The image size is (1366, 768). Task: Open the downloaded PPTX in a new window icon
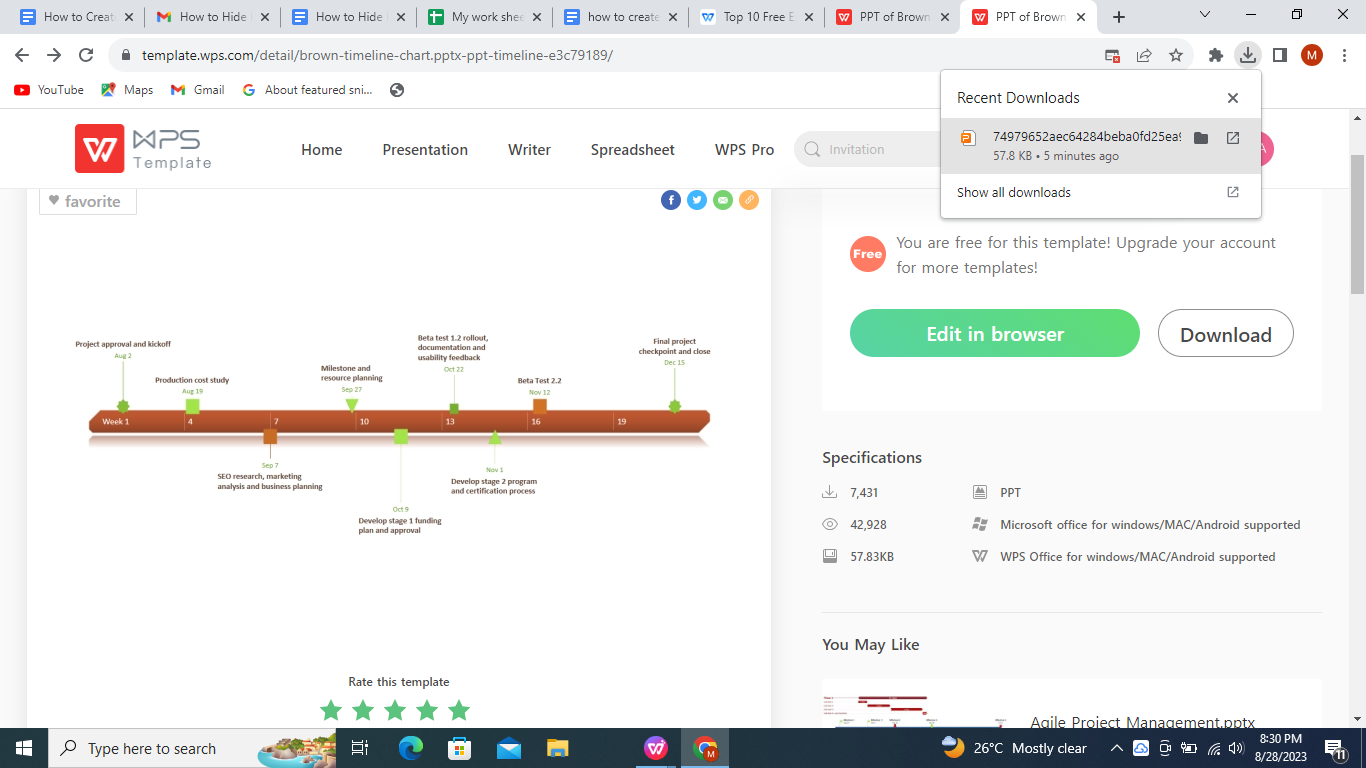pos(1233,138)
